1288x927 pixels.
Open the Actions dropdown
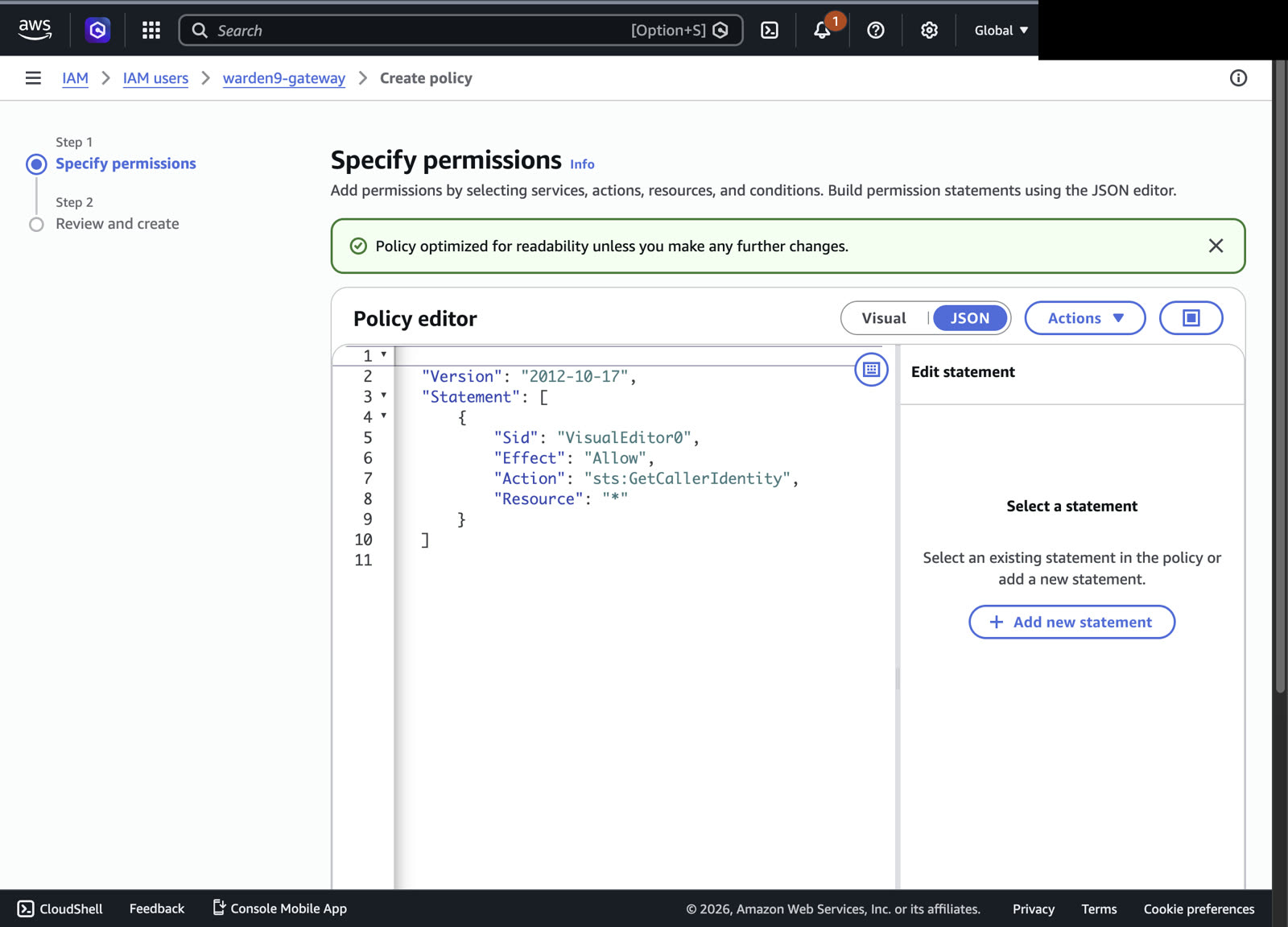(1085, 318)
